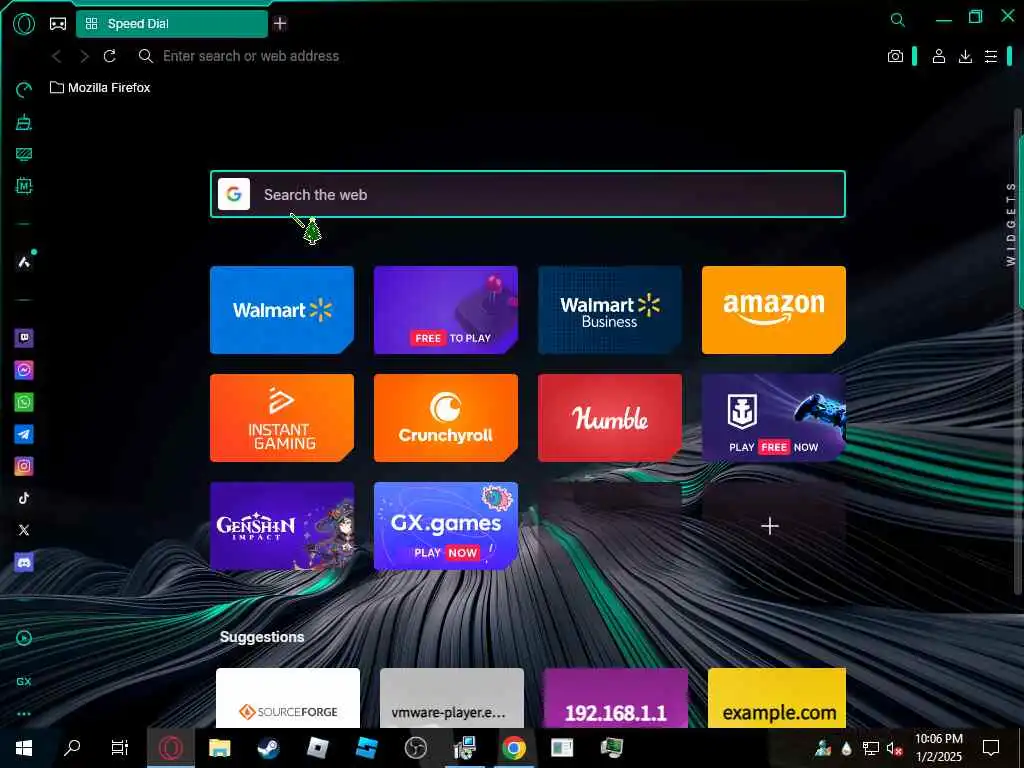Open the example.com suggestion
Screen dimensions: 1024x768
coord(777,697)
